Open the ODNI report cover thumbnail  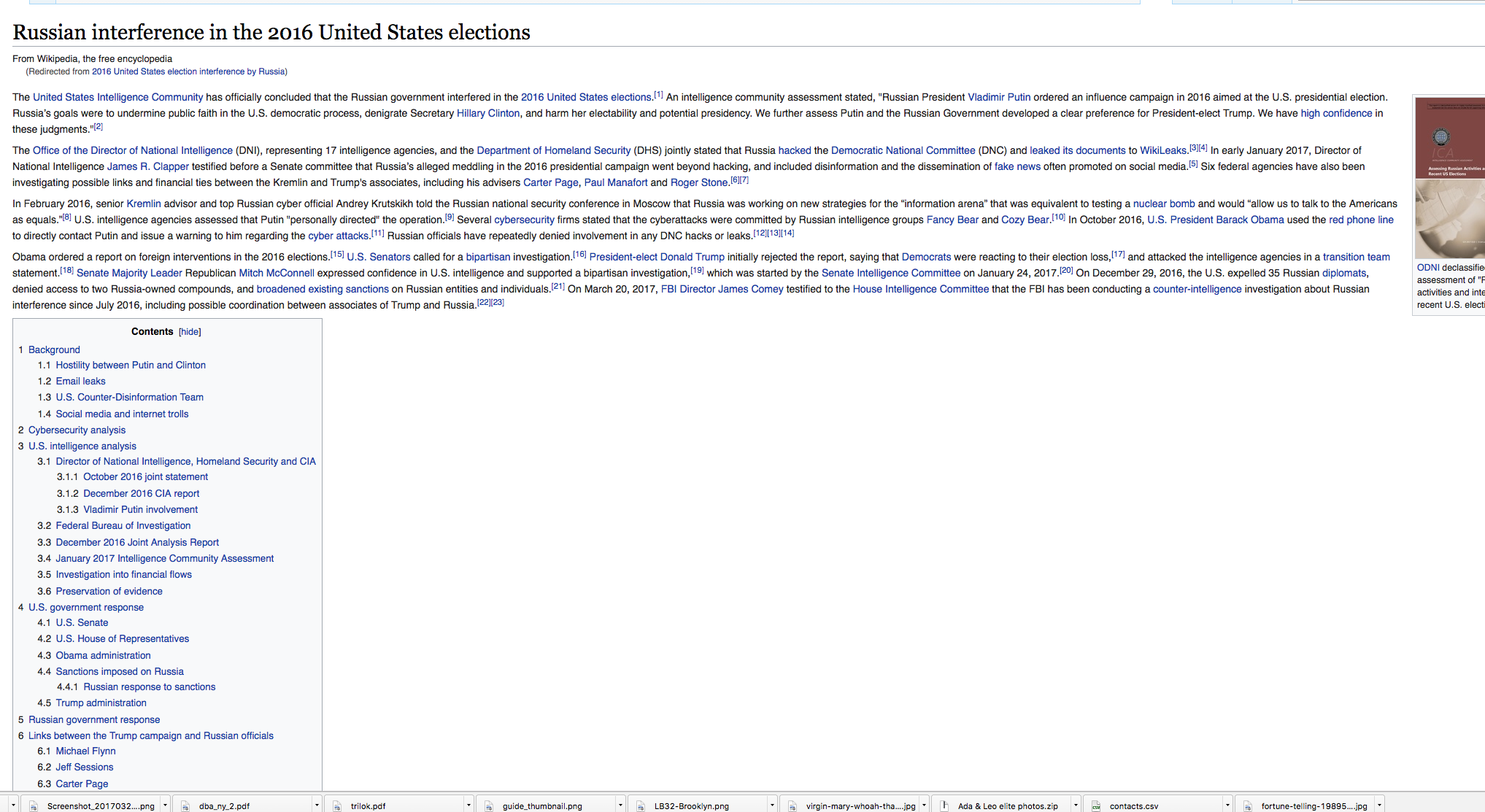point(1450,178)
